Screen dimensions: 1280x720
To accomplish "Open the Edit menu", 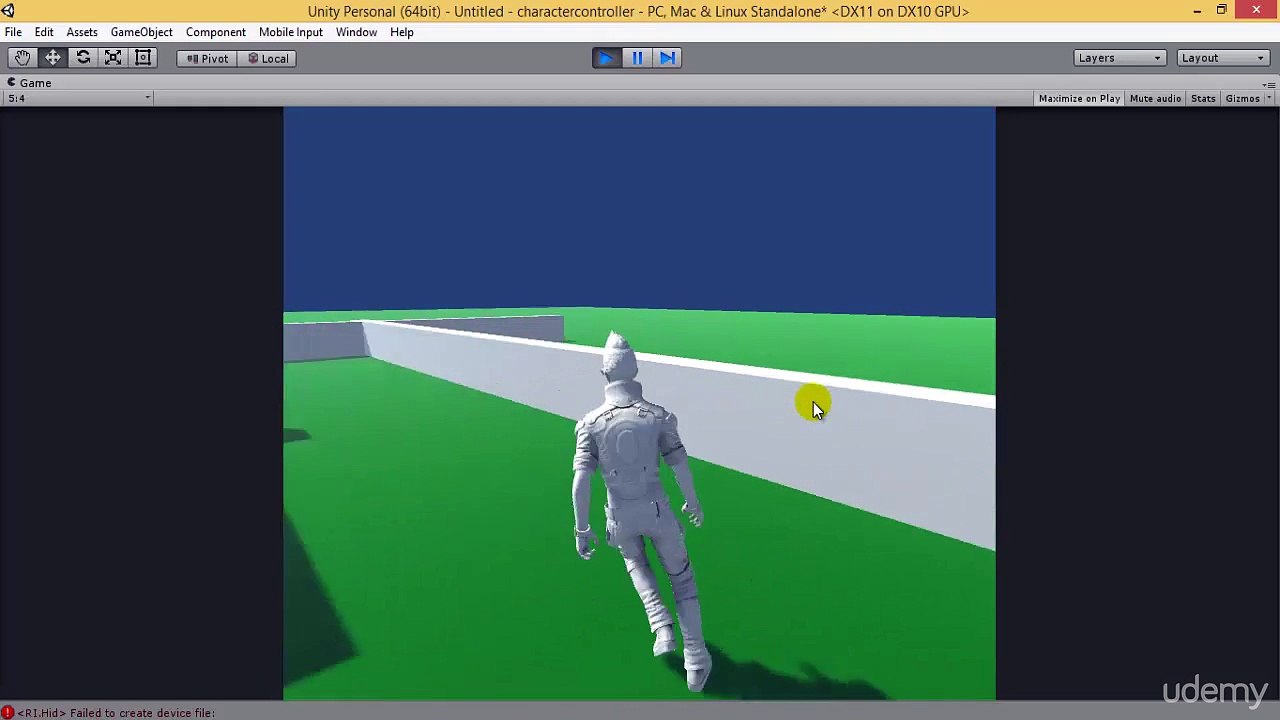I will 44,32.
